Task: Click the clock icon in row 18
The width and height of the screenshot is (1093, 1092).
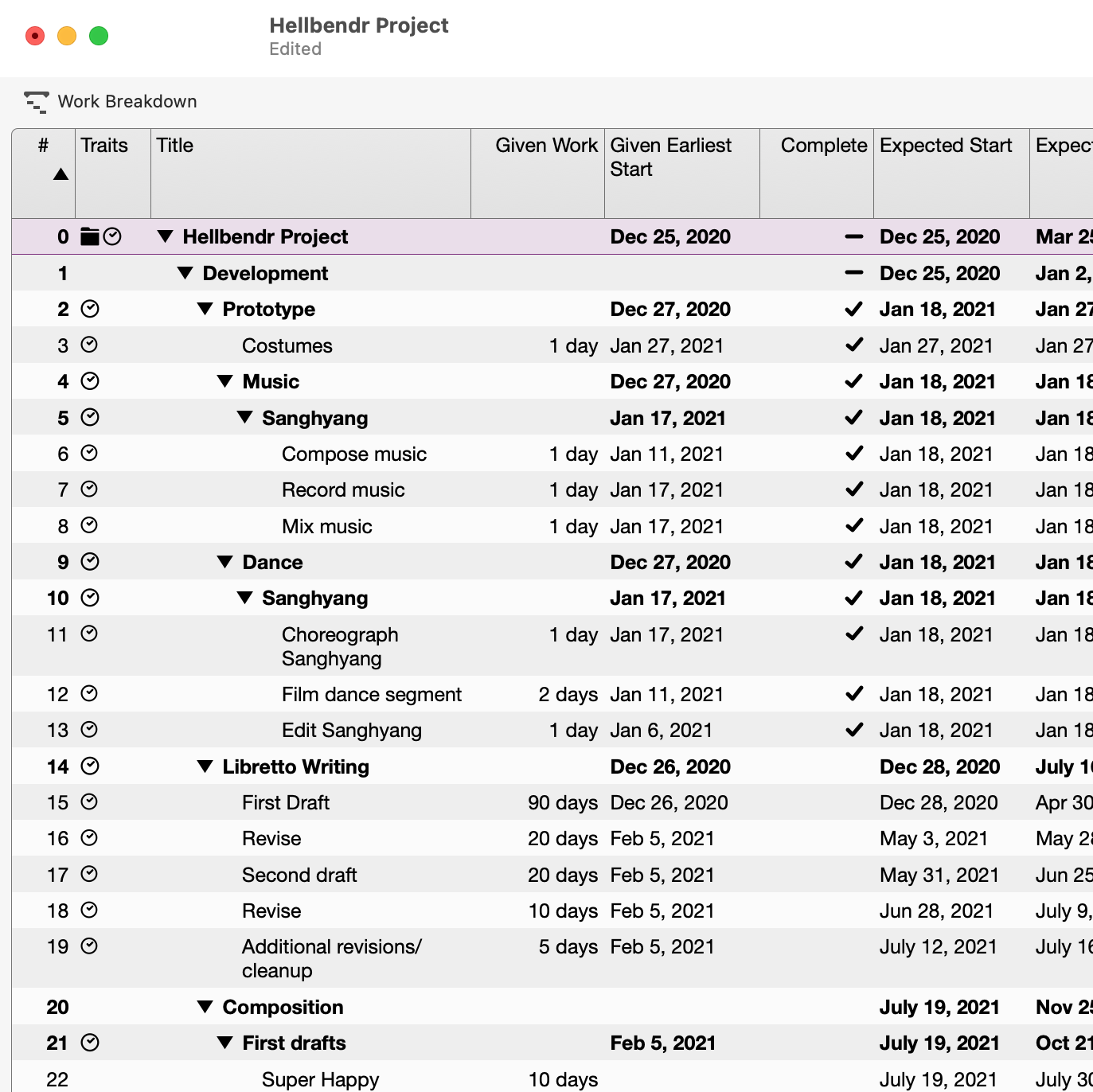Action: (x=89, y=910)
